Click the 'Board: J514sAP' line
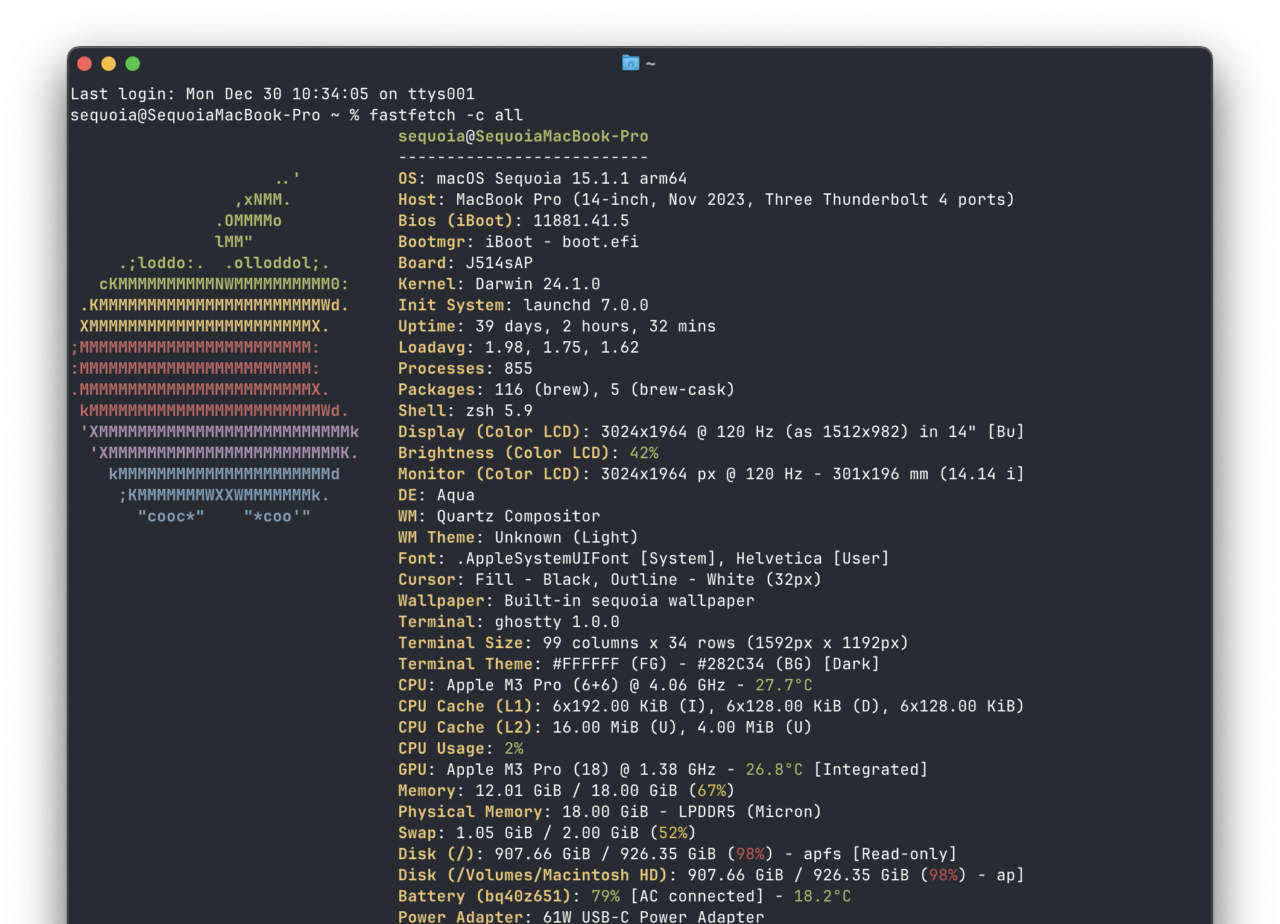 click(x=466, y=263)
